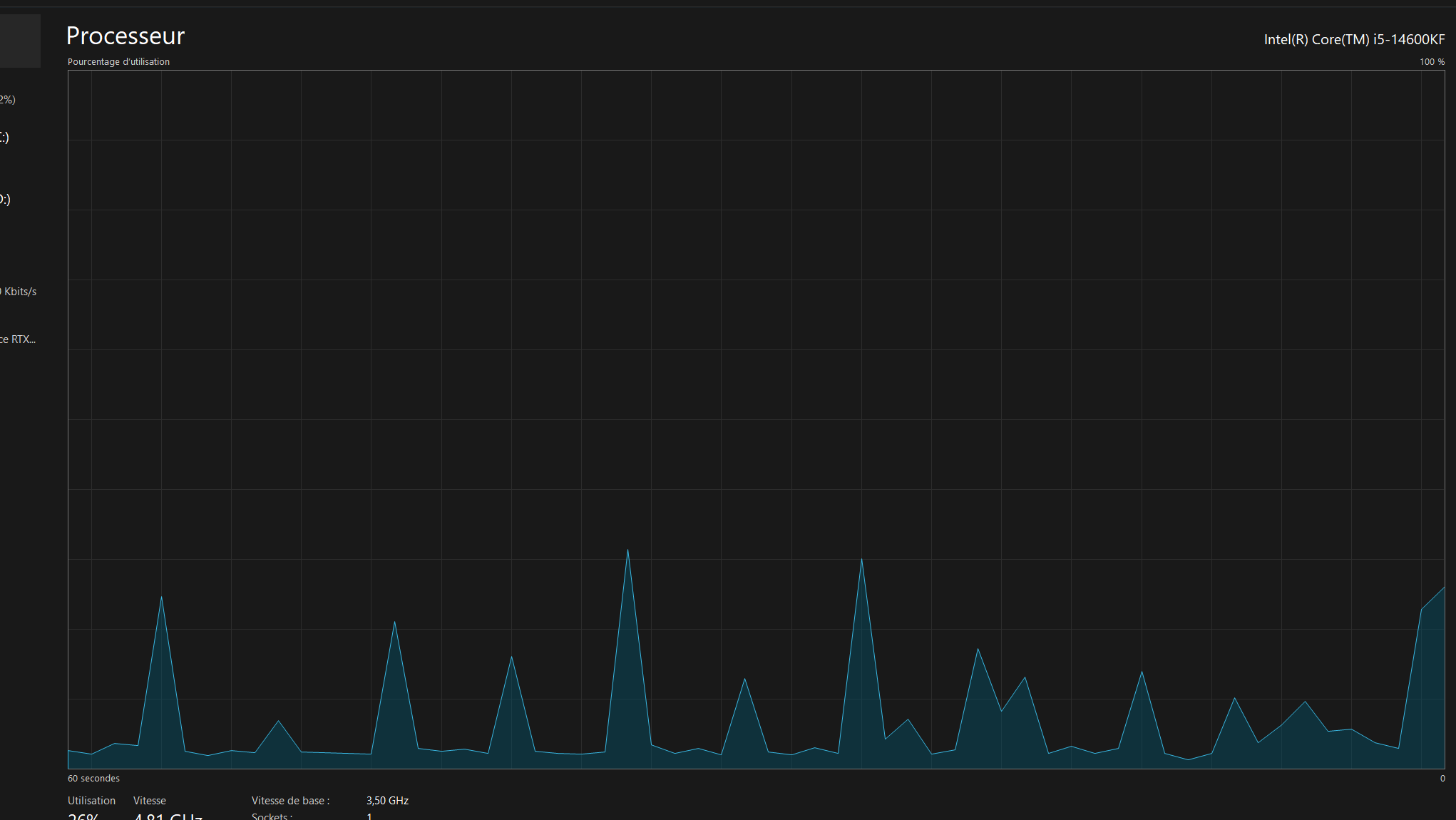
Task: Select the RTX GPU sidebar entry
Action: pyautogui.click(x=18, y=339)
